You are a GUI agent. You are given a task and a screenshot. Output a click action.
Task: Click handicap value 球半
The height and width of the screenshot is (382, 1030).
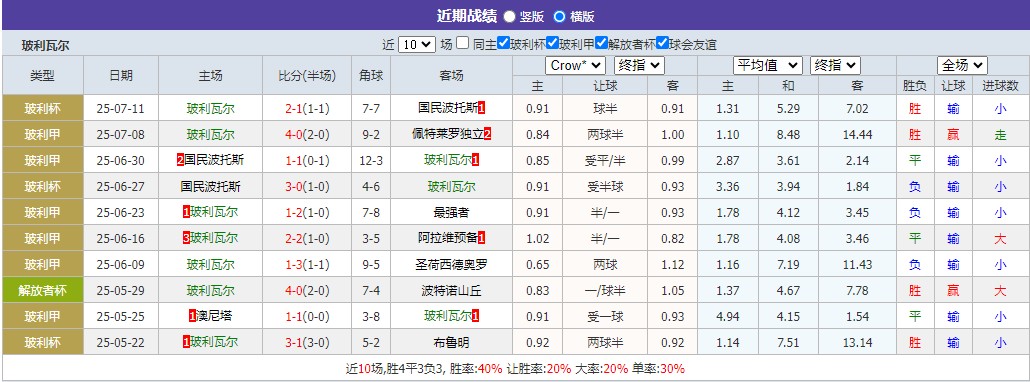(x=605, y=108)
